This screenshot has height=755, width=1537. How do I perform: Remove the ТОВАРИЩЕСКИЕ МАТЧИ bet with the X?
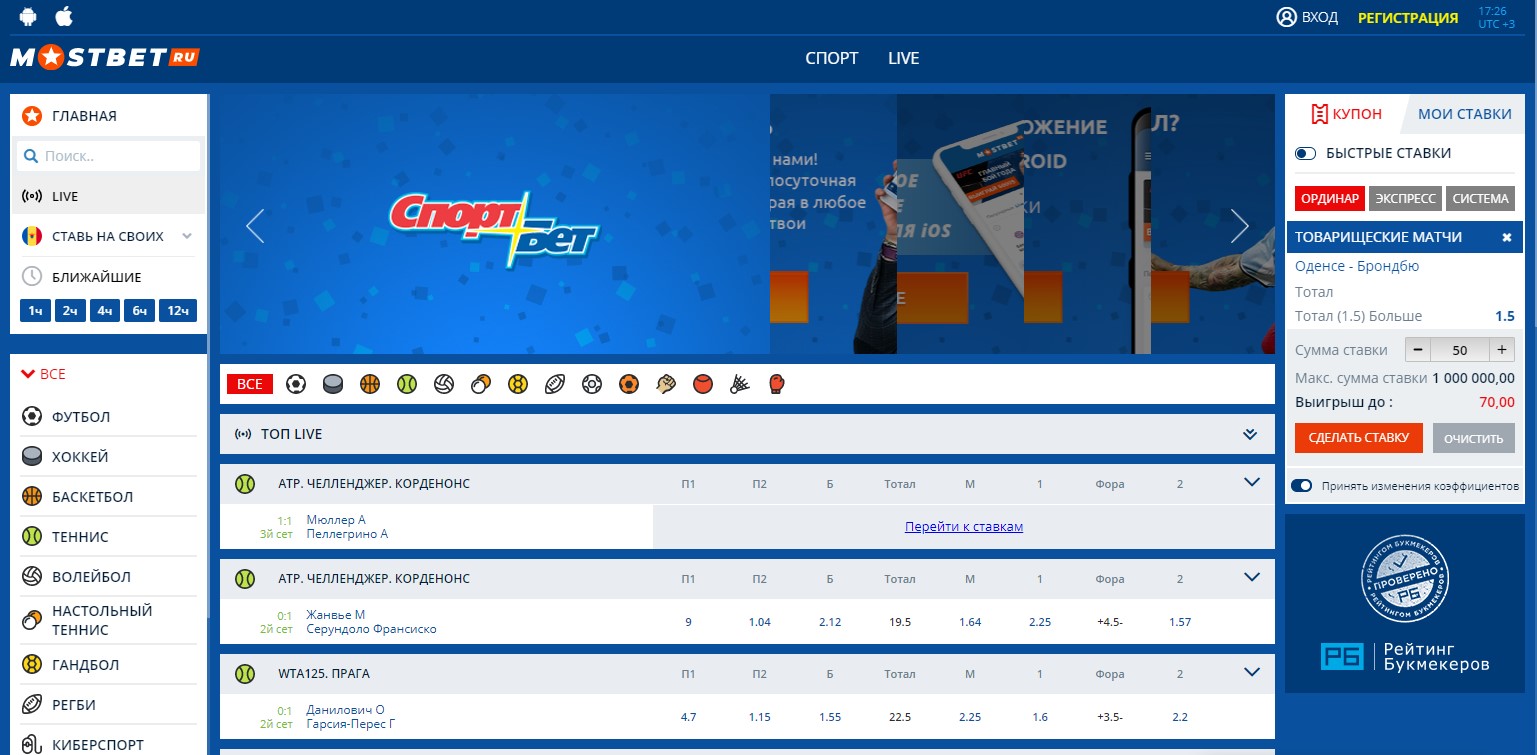[x=1507, y=237]
